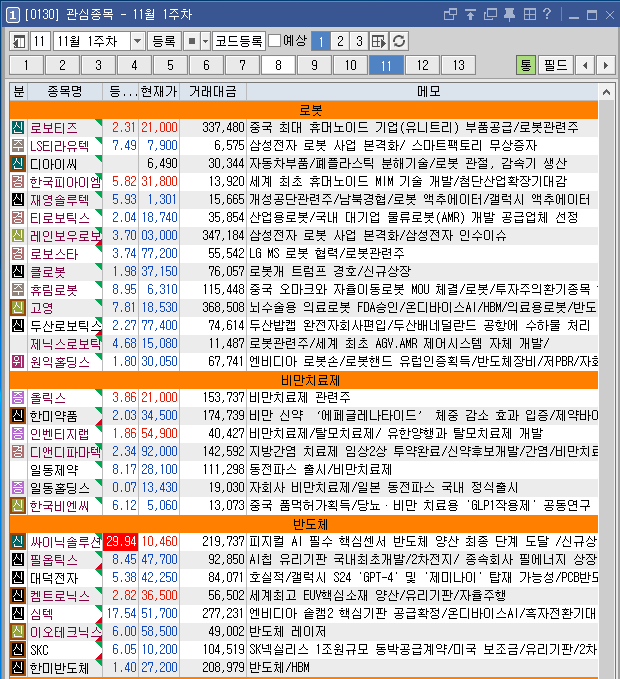Toggle the 예상 checkbox
620x679 pixels.
click(x=275, y=41)
